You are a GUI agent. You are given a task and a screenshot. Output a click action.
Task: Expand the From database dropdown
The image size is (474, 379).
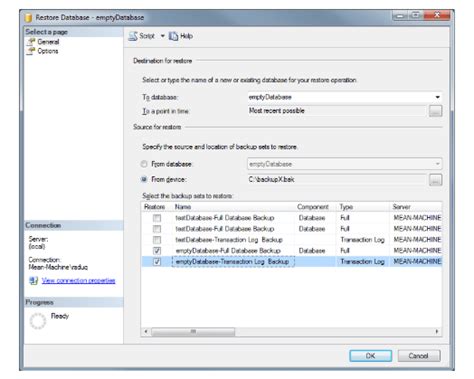(x=438, y=164)
